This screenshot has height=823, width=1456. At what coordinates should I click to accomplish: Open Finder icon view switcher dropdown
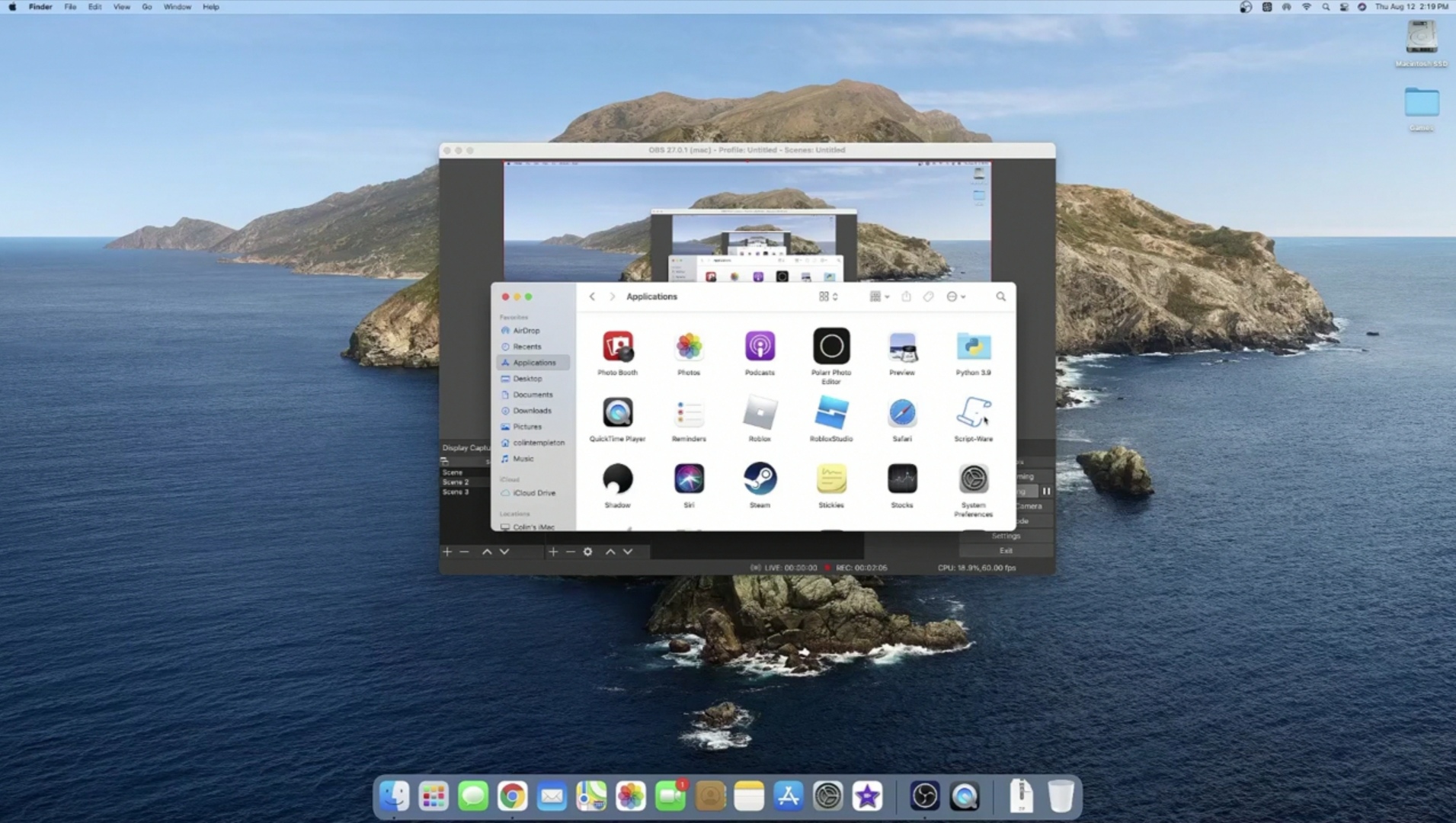828,296
